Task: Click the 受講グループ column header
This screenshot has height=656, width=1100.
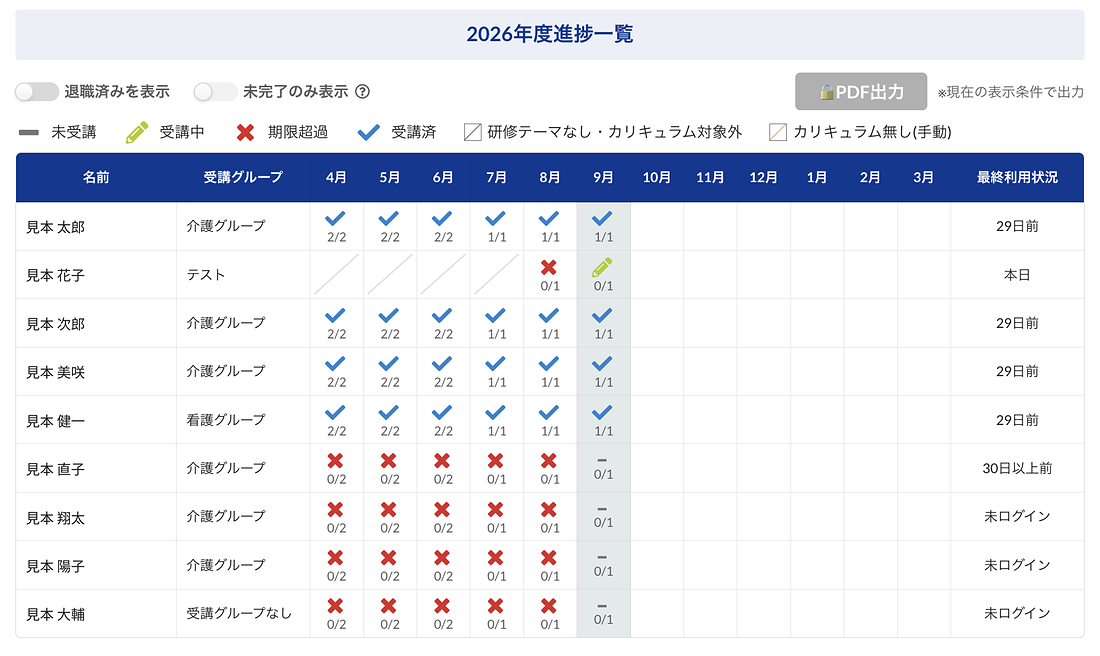Action: pyautogui.click(x=243, y=178)
